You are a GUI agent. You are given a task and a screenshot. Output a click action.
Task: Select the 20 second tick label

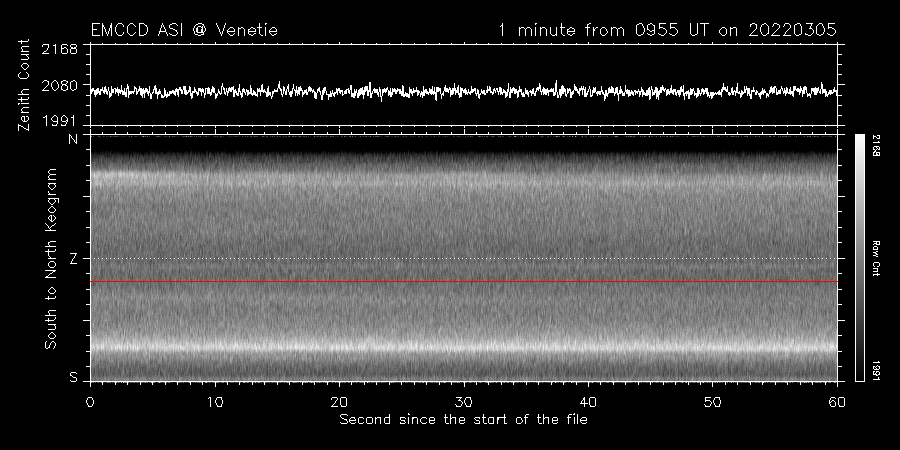(x=339, y=401)
